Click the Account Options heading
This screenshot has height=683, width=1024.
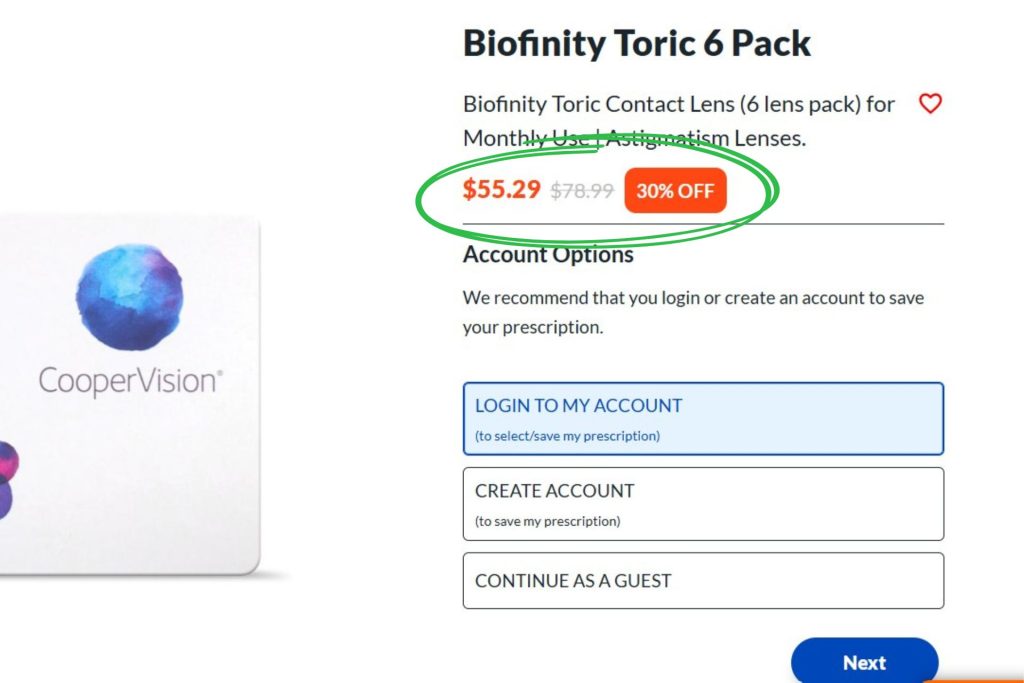[x=548, y=255]
